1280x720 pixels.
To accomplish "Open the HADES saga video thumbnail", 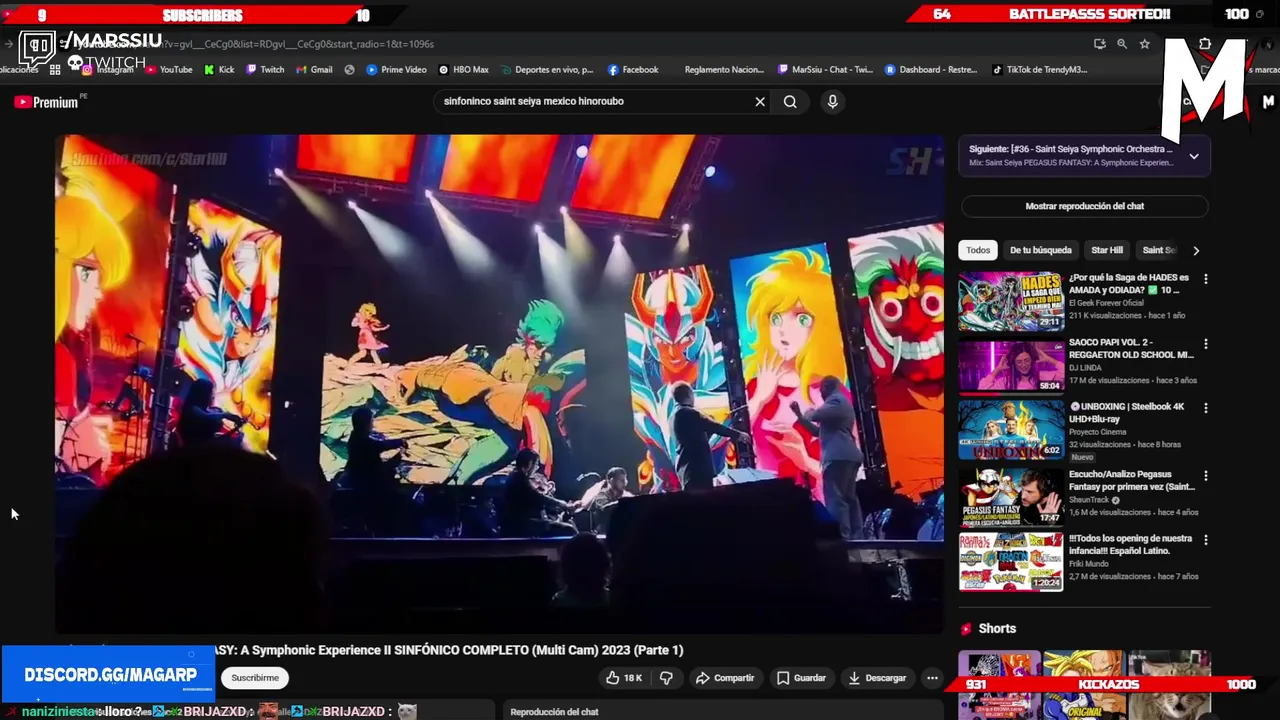I will pyautogui.click(x=1011, y=301).
